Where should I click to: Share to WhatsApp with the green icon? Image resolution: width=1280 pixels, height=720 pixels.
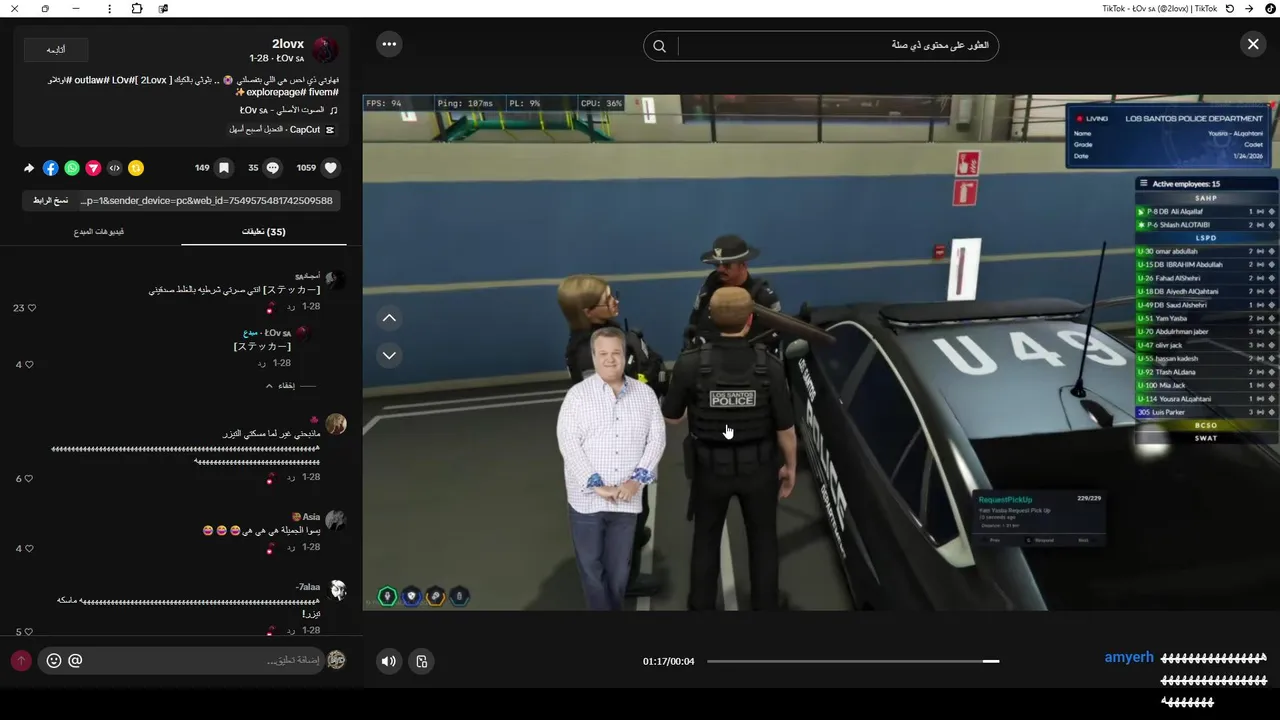point(72,168)
